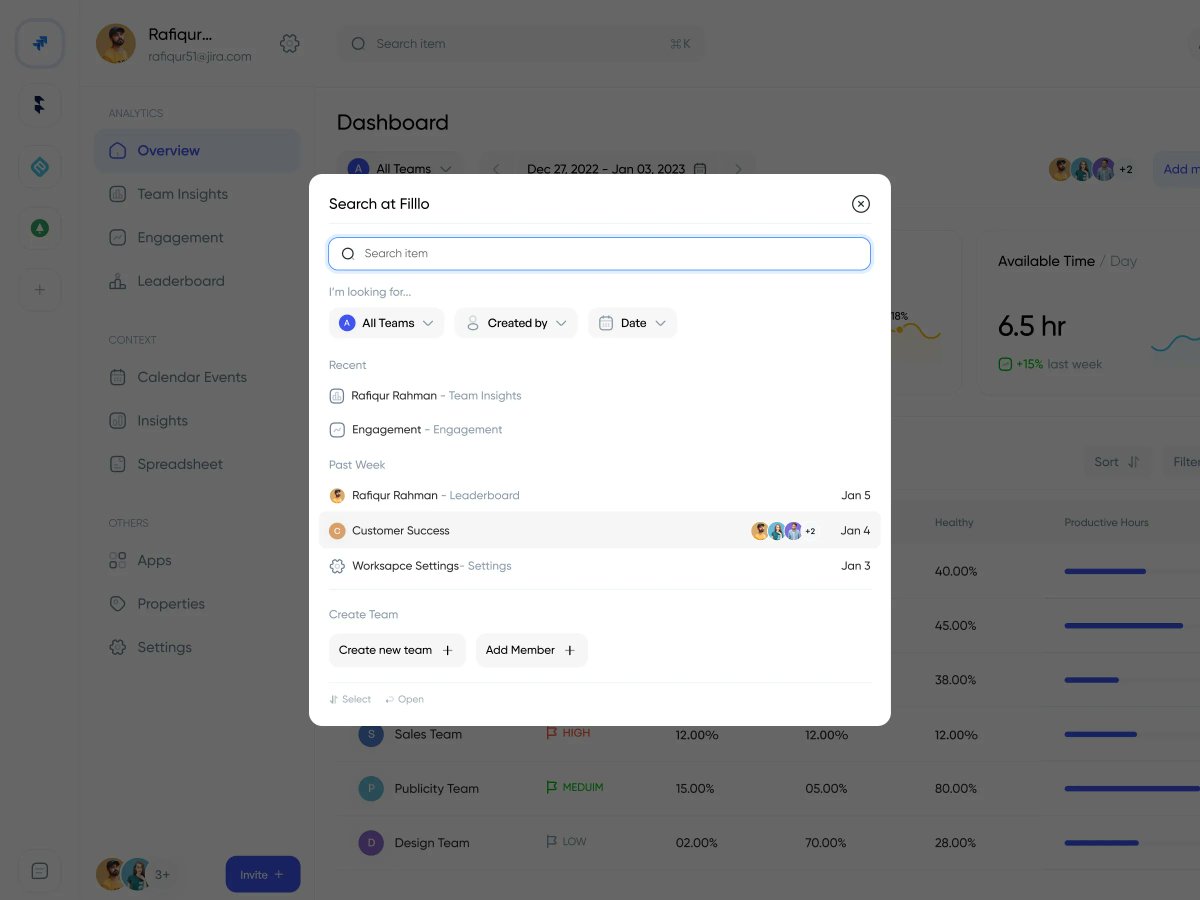
Task: Open the All Teams dropdown on the Dashboard
Action: coord(401,169)
